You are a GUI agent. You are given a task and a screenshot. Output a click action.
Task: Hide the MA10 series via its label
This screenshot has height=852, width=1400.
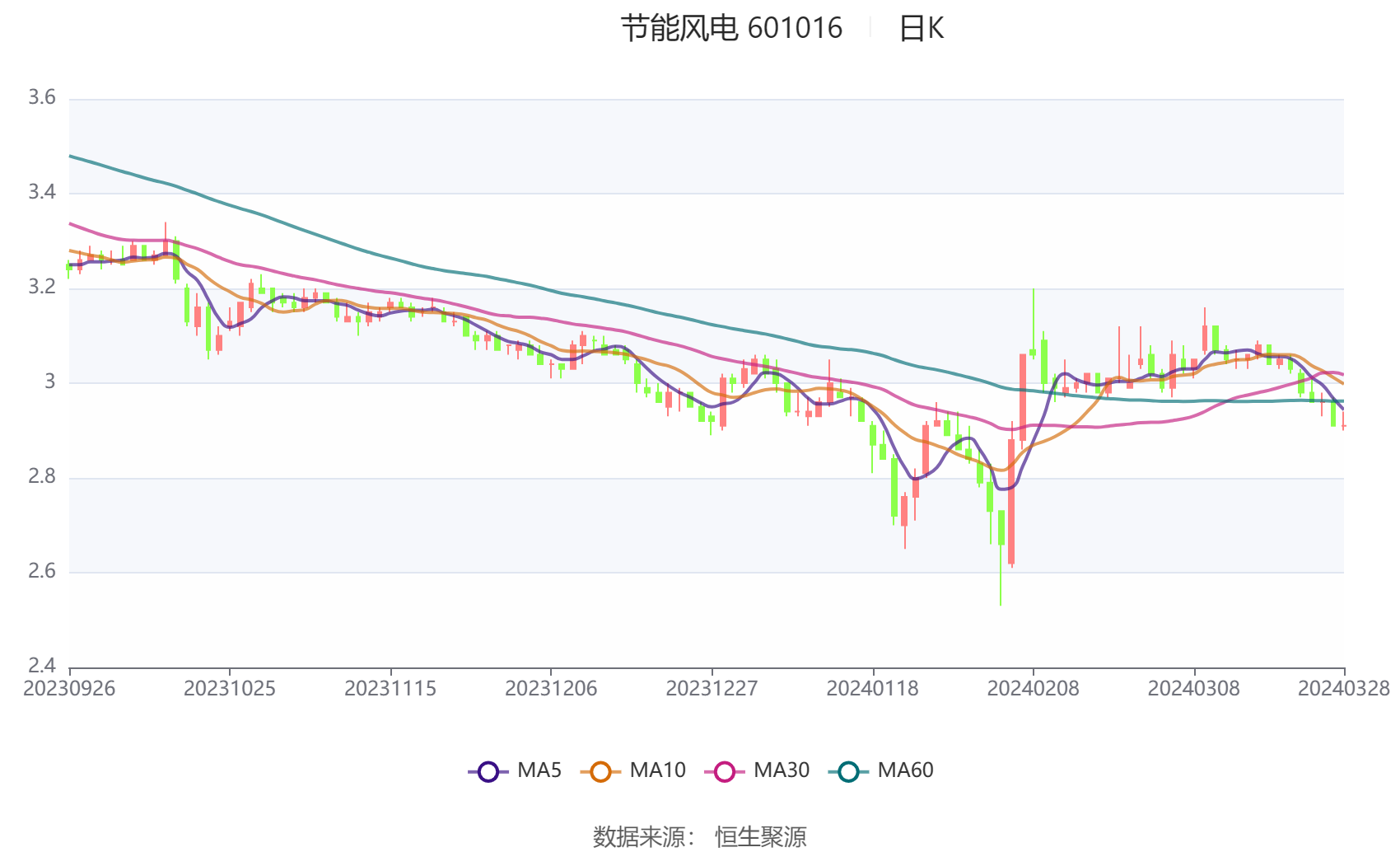pyautogui.click(x=657, y=770)
